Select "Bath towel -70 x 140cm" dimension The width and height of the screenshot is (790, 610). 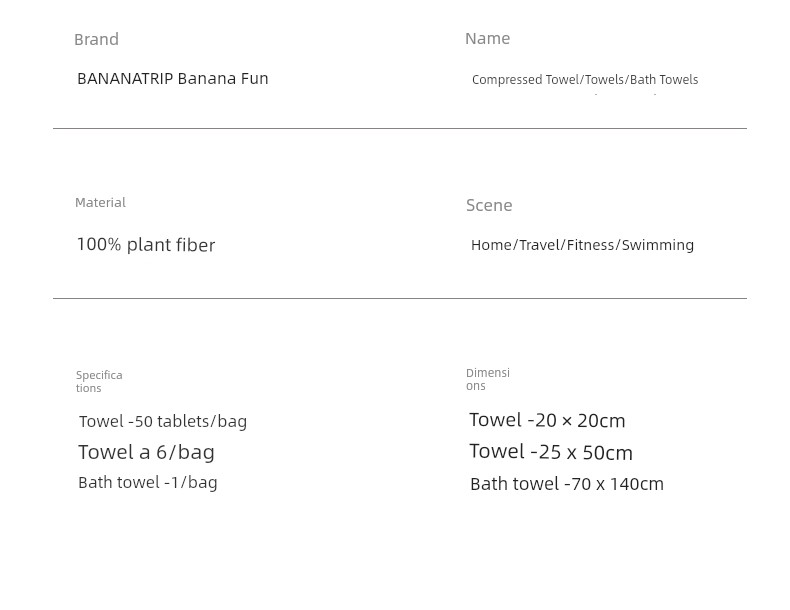tap(567, 484)
